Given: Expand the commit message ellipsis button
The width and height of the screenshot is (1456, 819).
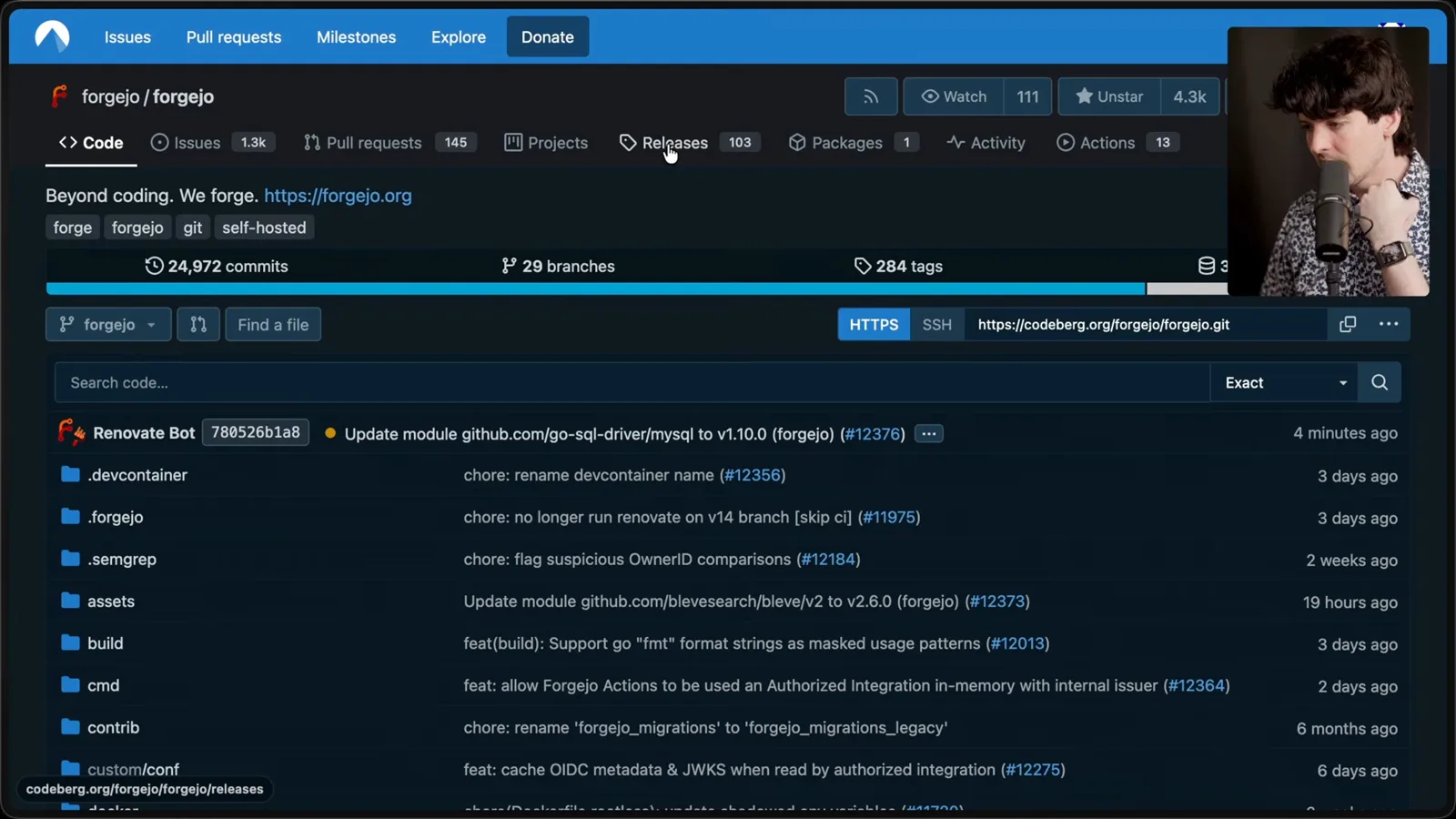Looking at the screenshot, I should 928,434.
